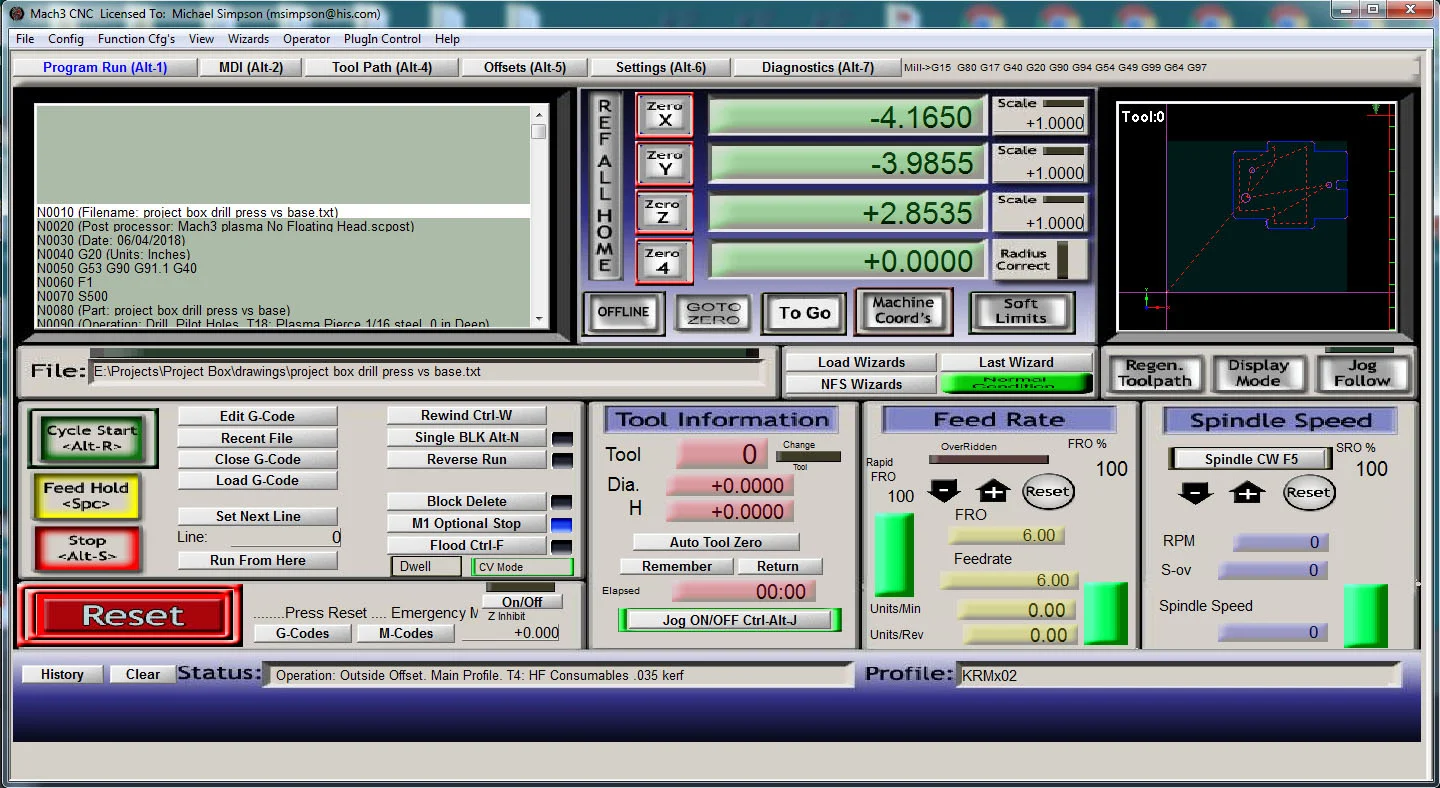
Task: Click the Display Mode button
Action: 1258,373
